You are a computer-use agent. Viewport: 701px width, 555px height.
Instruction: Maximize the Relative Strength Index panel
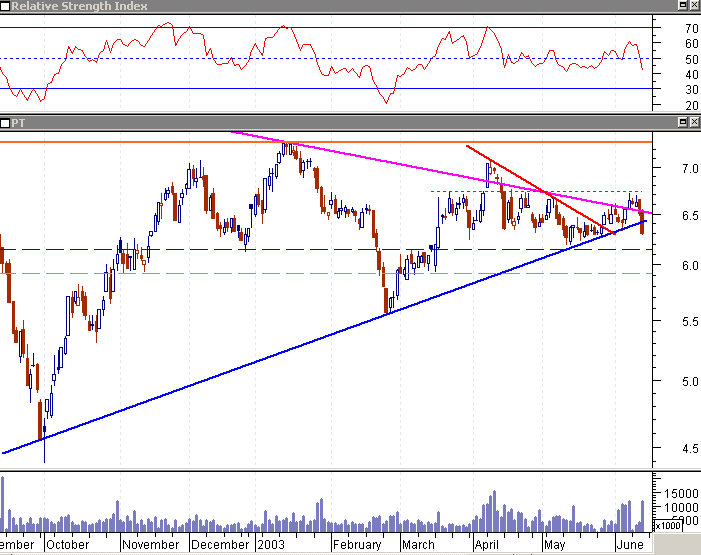683,5
